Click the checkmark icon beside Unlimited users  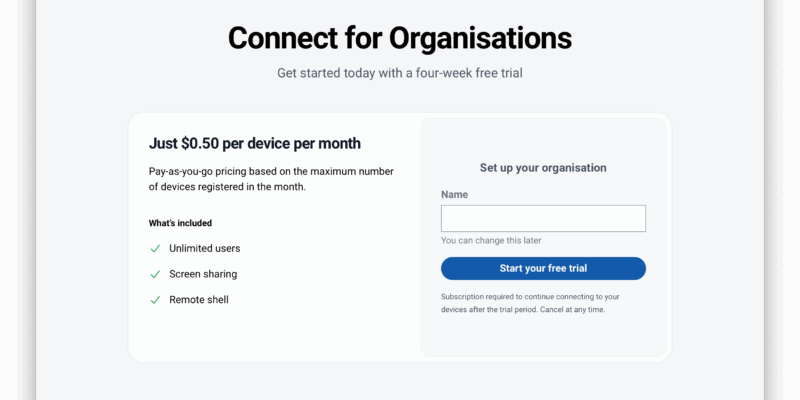[x=155, y=248]
